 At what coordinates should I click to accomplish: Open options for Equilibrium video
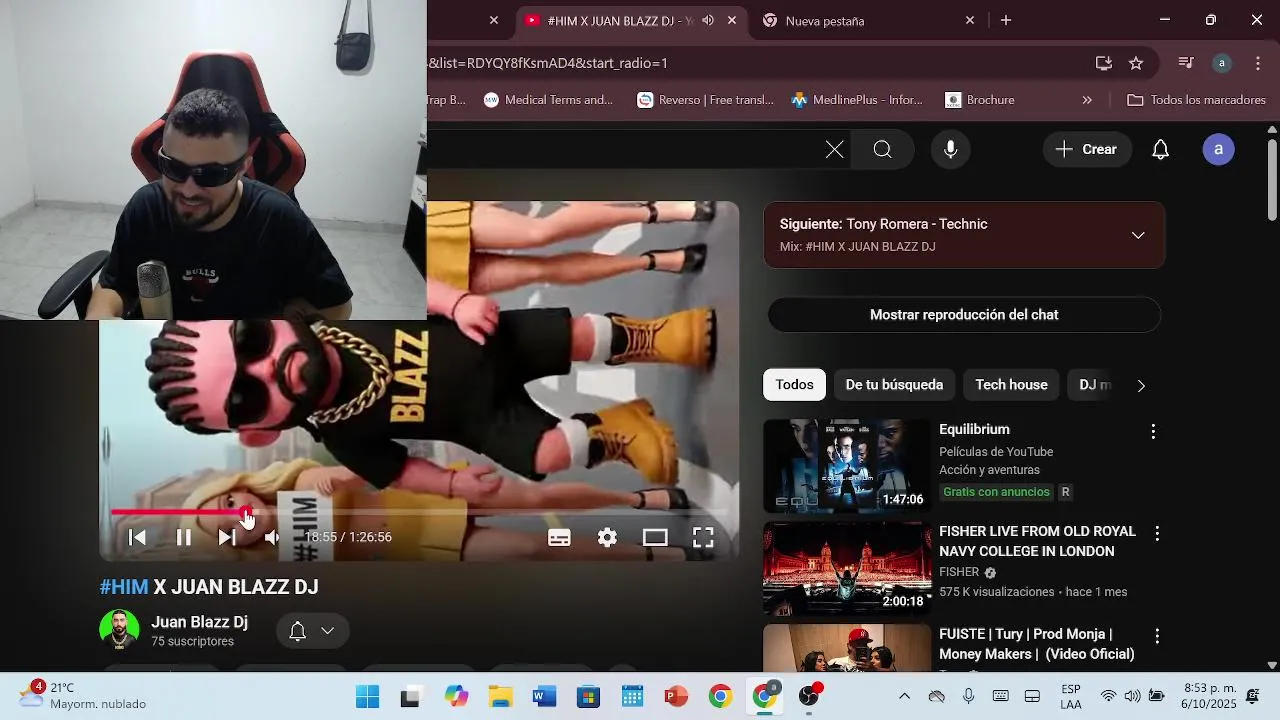click(1153, 431)
